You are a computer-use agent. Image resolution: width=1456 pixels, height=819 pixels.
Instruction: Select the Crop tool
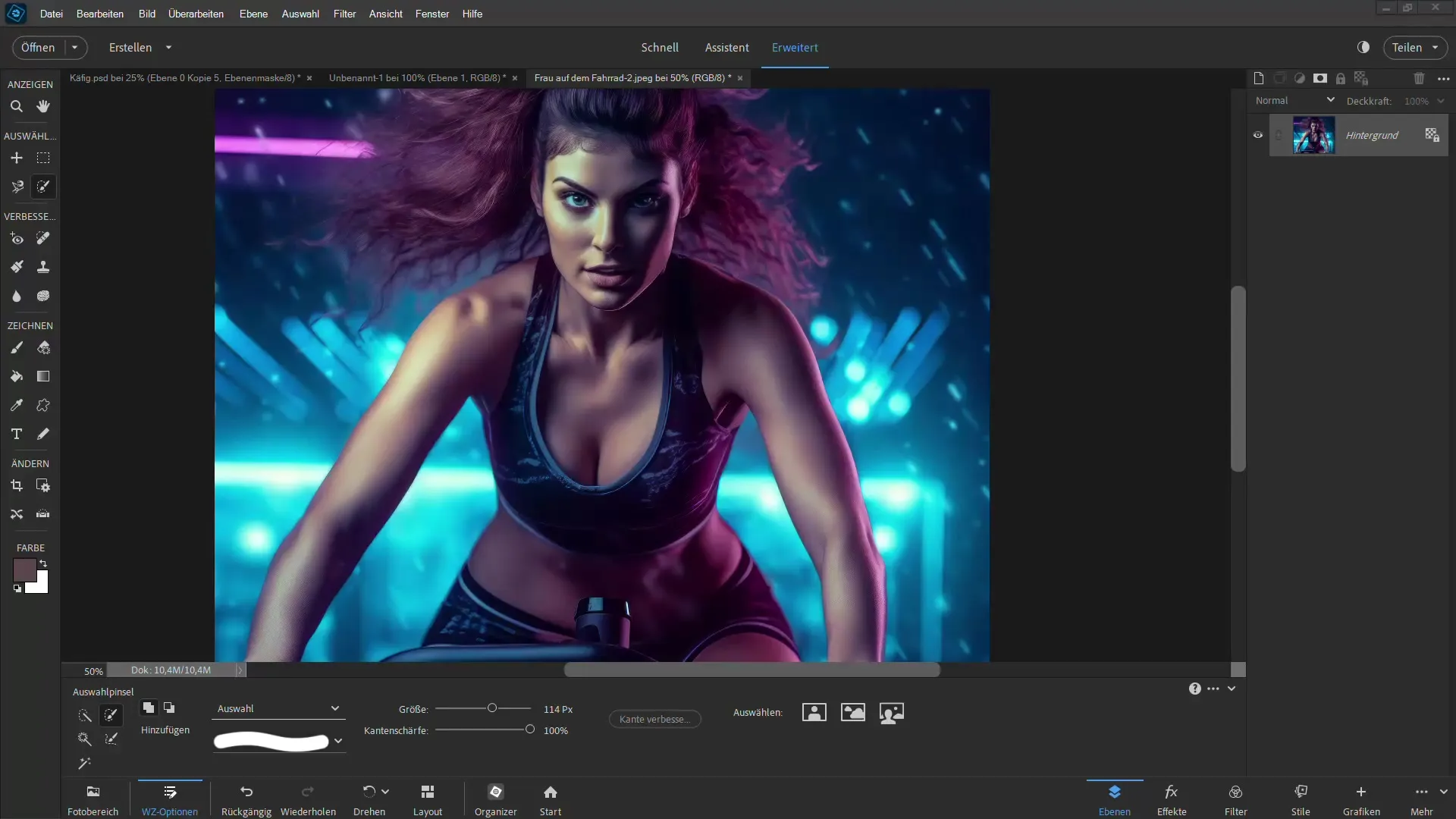pos(16,485)
